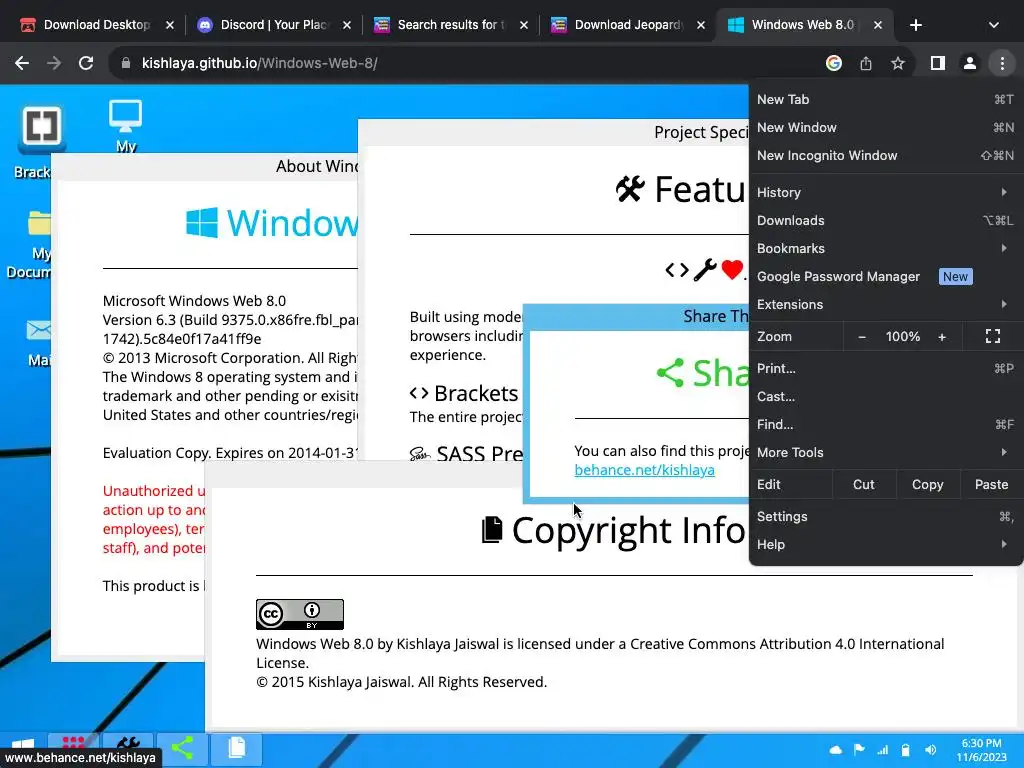The width and height of the screenshot is (1024, 768).
Task: Click the Creative Commons BY badge
Action: pyautogui.click(x=300, y=615)
